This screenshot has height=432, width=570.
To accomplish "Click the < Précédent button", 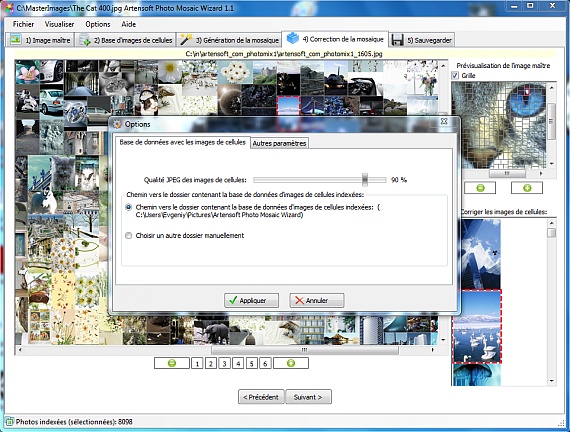I will 261,397.
